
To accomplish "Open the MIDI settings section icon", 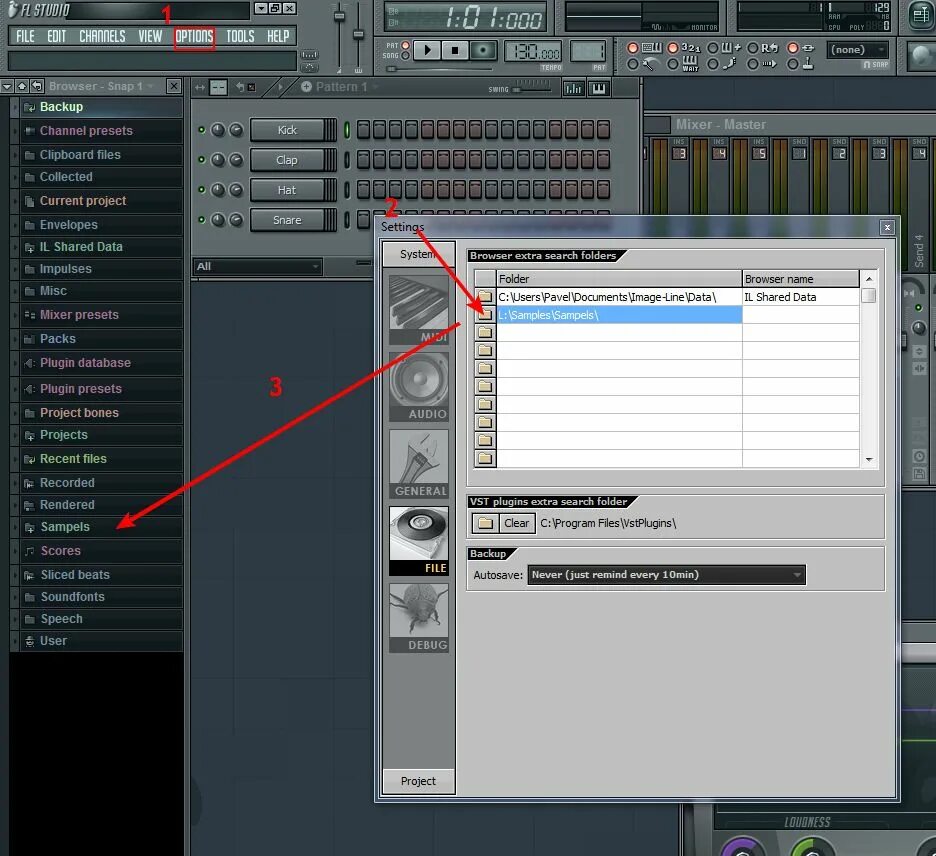I will (x=418, y=309).
